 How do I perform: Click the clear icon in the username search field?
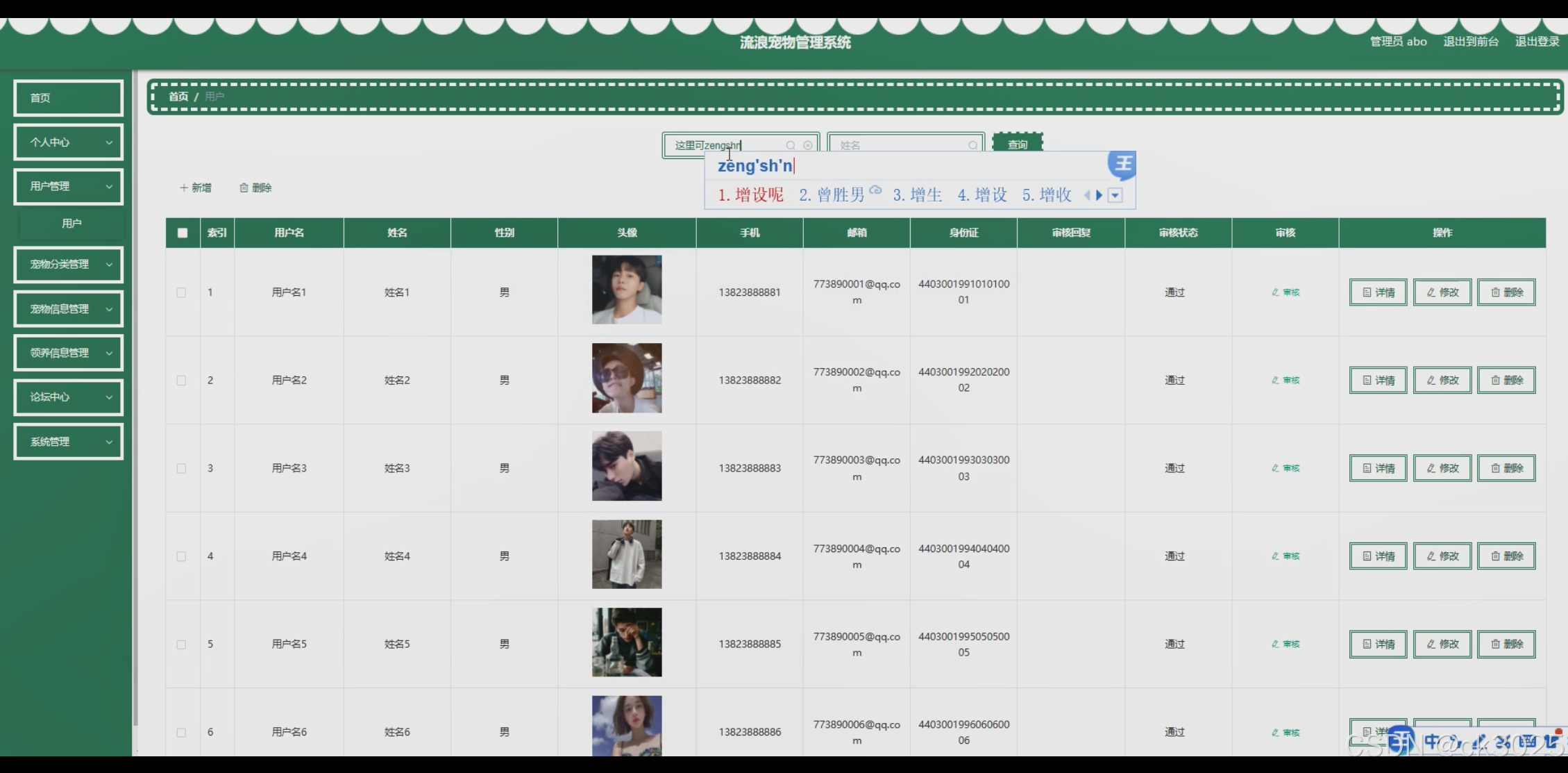808,145
